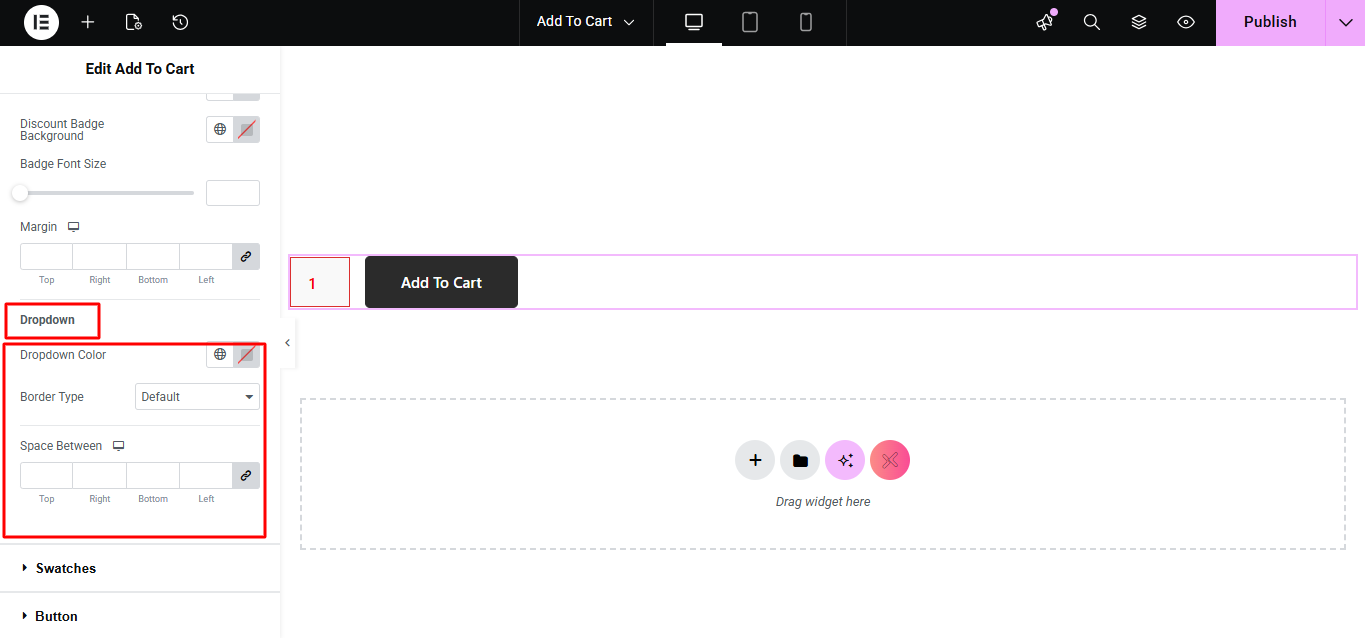Click the Elementor logo icon
The width and height of the screenshot is (1365, 638).
(41, 22)
